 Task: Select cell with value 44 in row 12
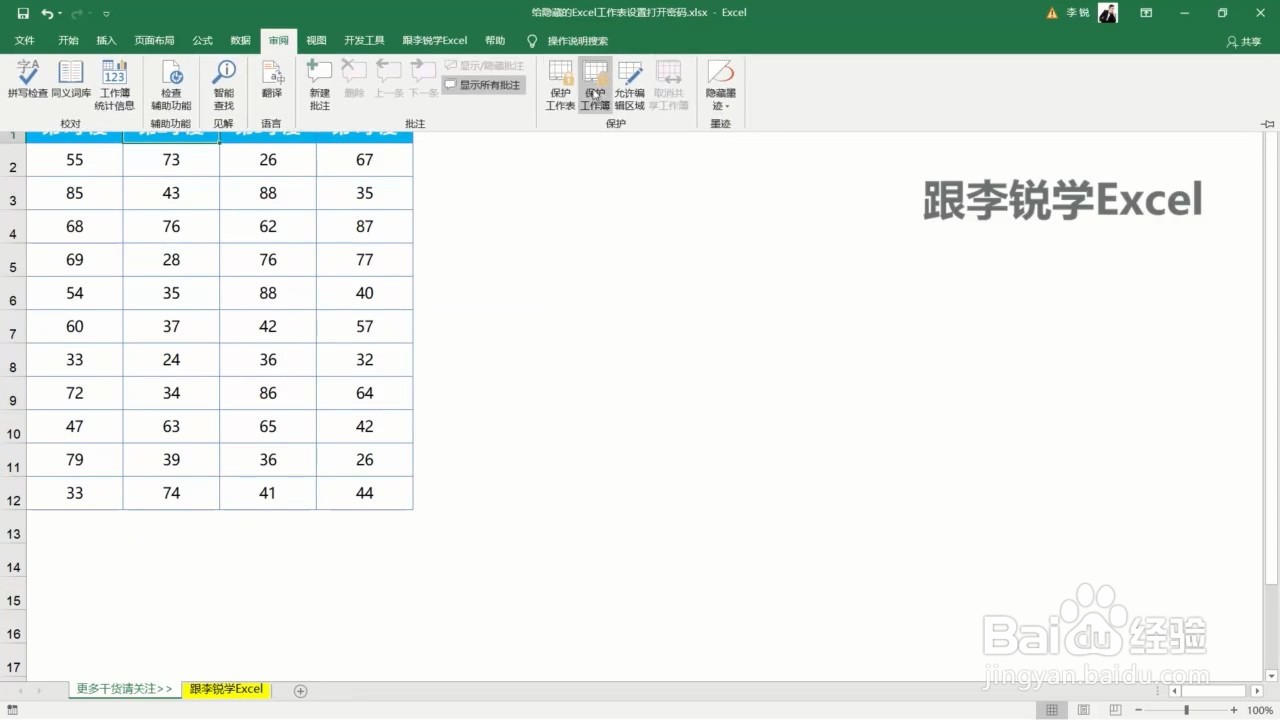coord(364,493)
